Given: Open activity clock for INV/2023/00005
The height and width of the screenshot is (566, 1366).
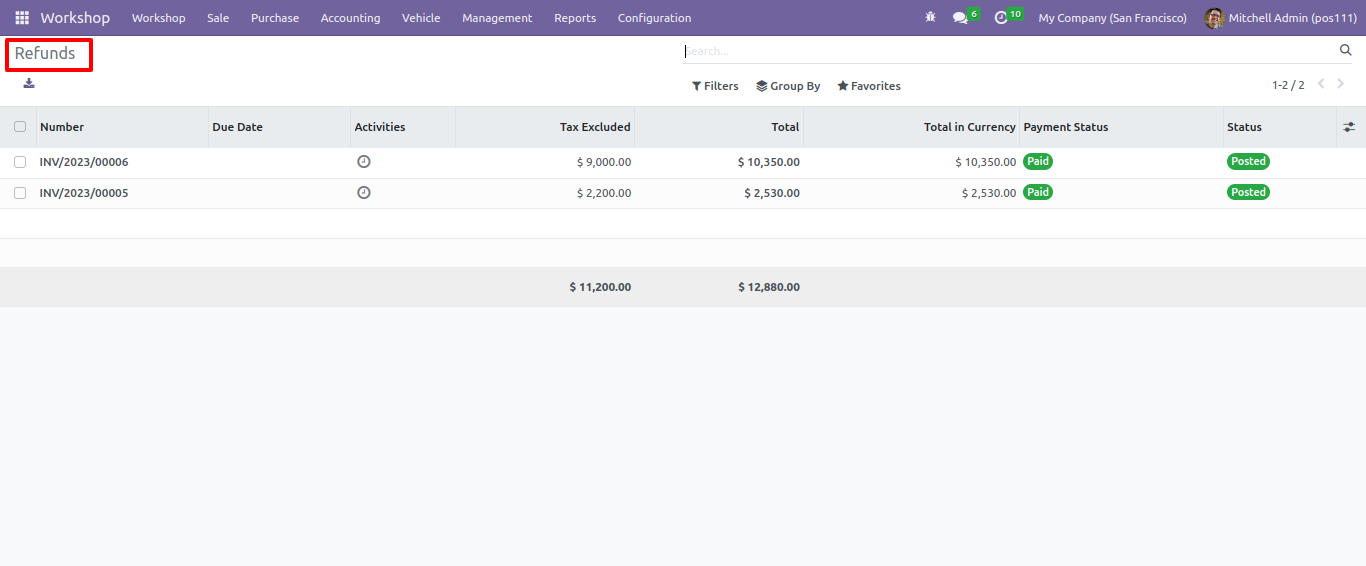Looking at the screenshot, I should click(x=364, y=192).
